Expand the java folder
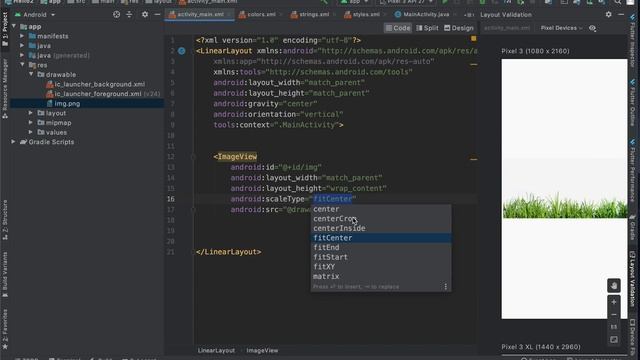This screenshot has width=640, height=360. [22, 46]
